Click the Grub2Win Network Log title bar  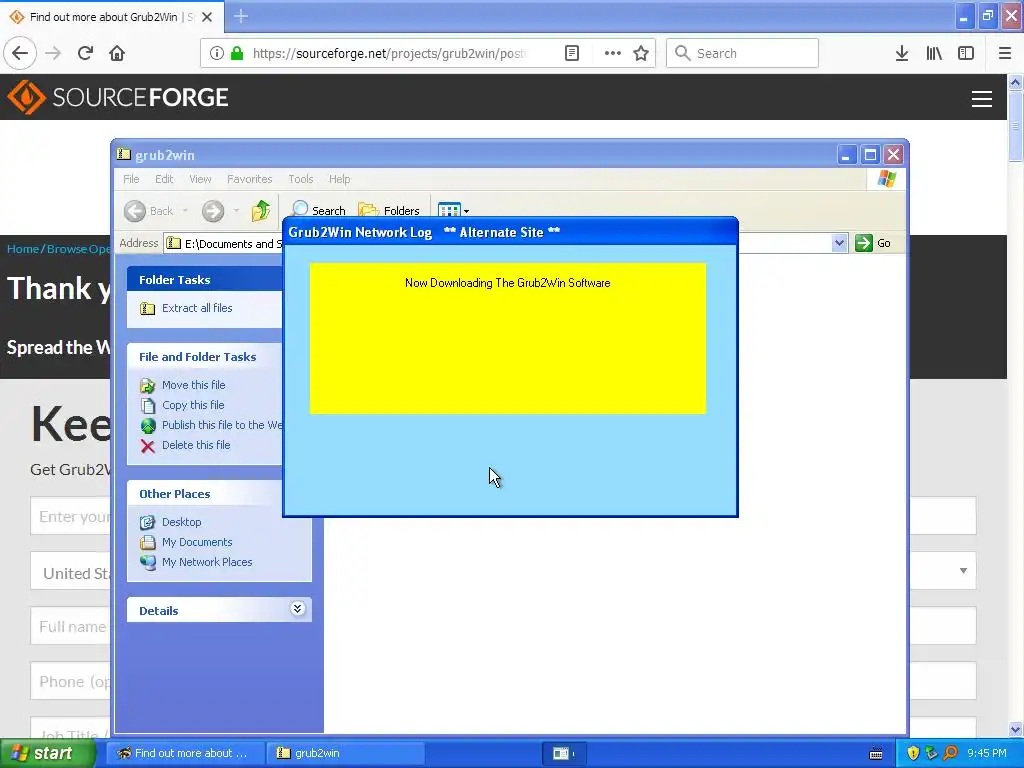point(510,232)
